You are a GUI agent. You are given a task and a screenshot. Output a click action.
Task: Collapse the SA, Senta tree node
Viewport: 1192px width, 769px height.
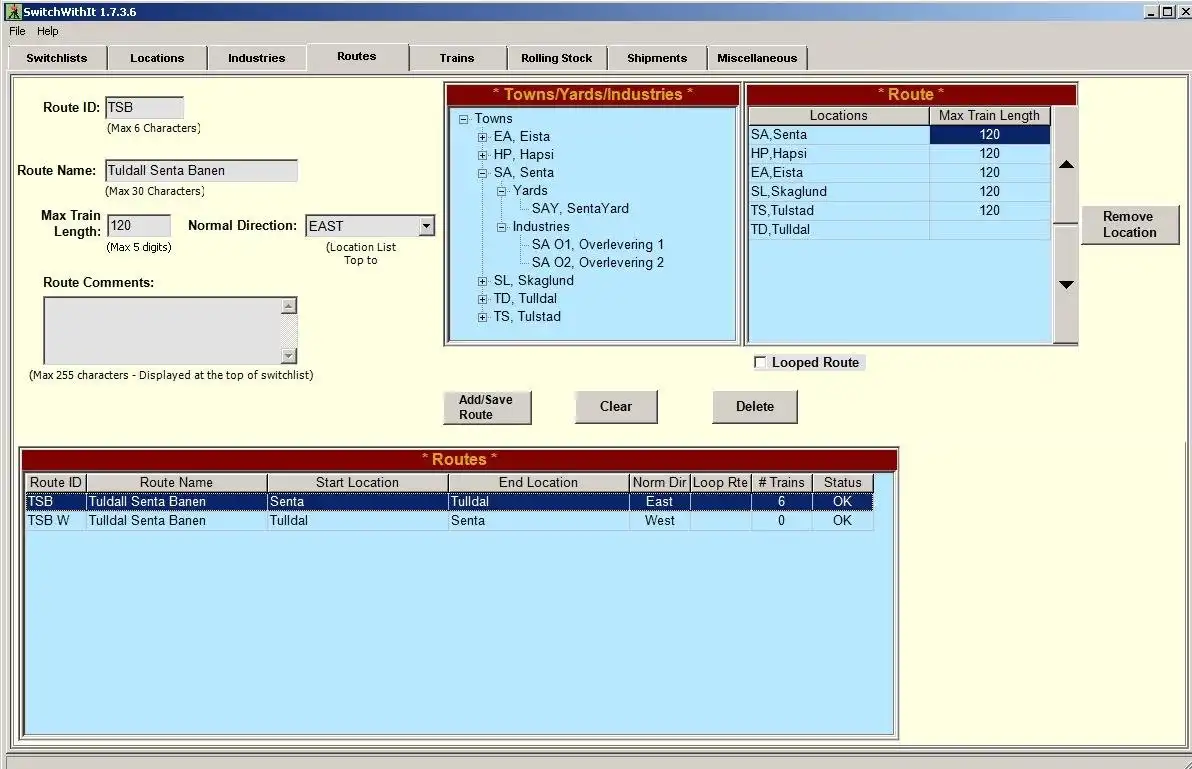[x=483, y=172]
